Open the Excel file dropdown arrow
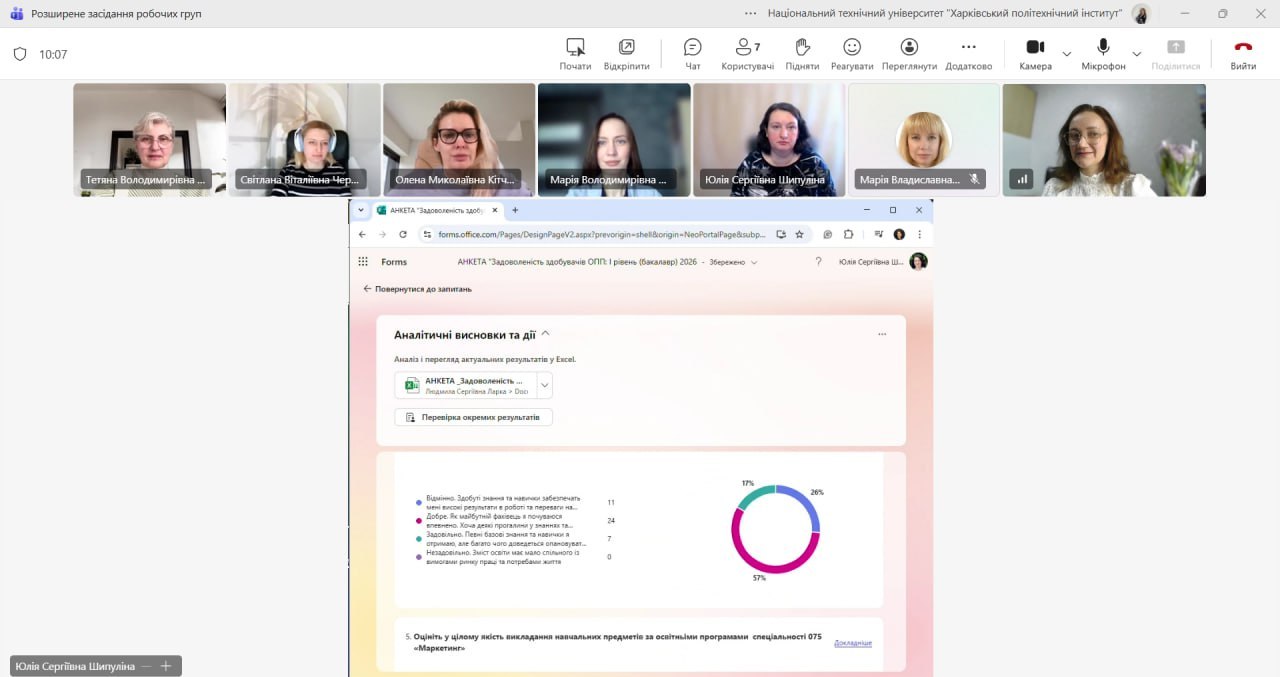The height and width of the screenshot is (677, 1280). click(x=544, y=385)
